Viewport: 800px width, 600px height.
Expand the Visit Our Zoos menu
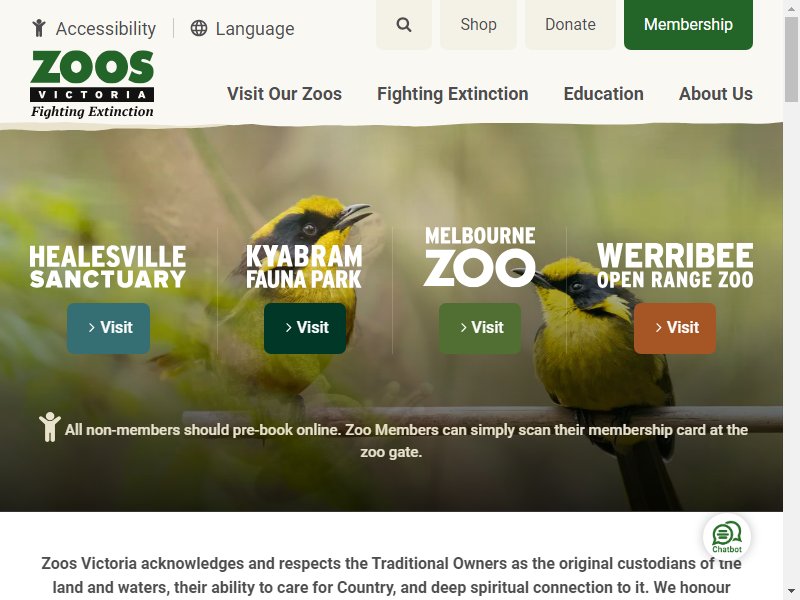point(284,94)
